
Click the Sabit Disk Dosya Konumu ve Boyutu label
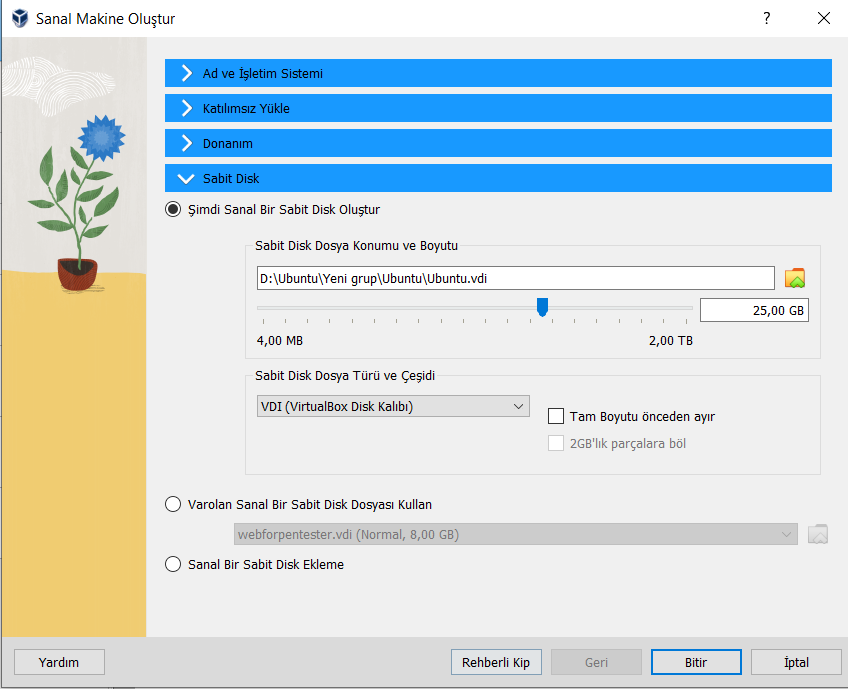tap(356, 246)
